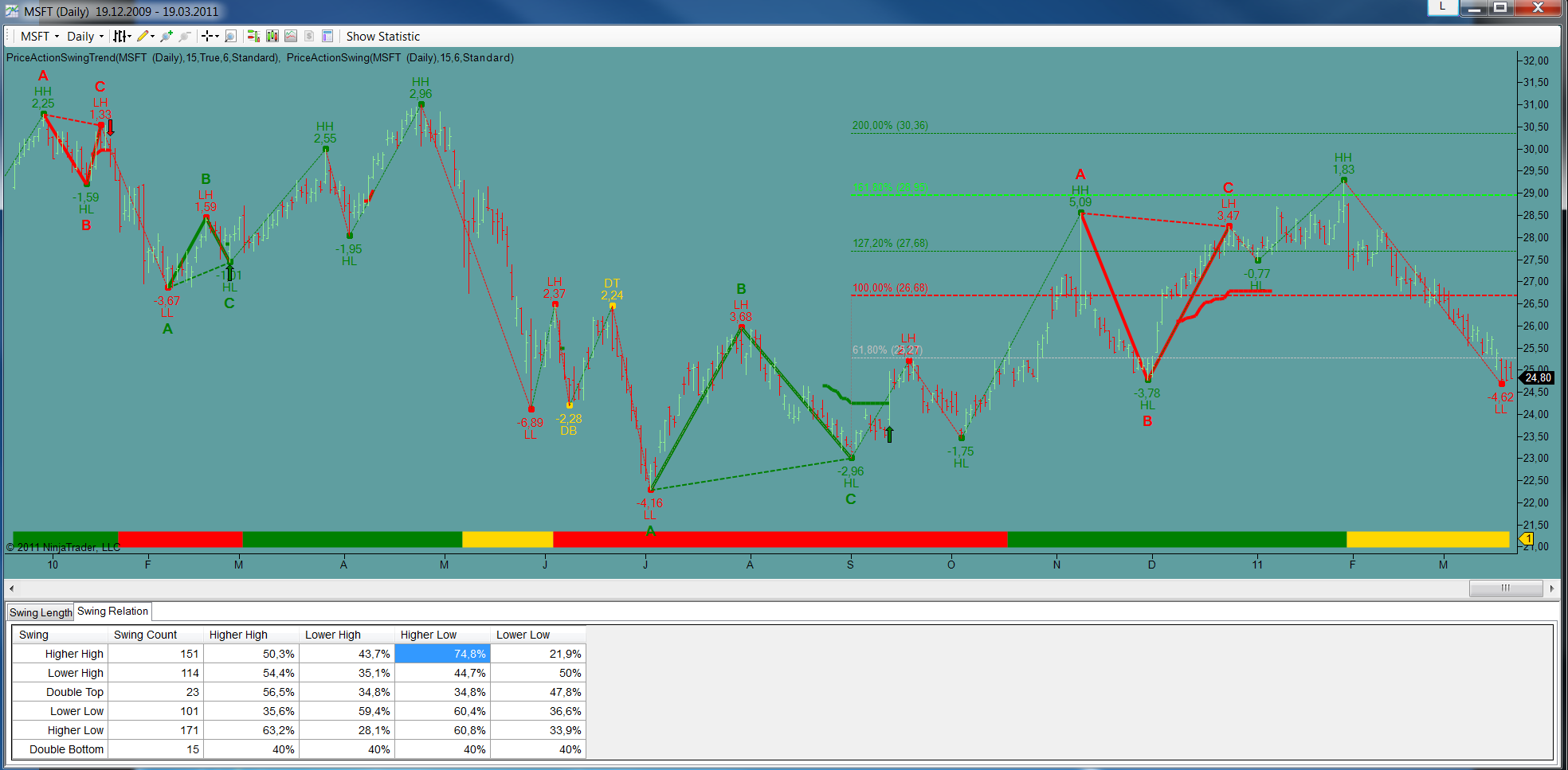Image resolution: width=1568 pixels, height=770 pixels.
Task: Activate the crosshair cursor tool
Action: click(x=207, y=36)
